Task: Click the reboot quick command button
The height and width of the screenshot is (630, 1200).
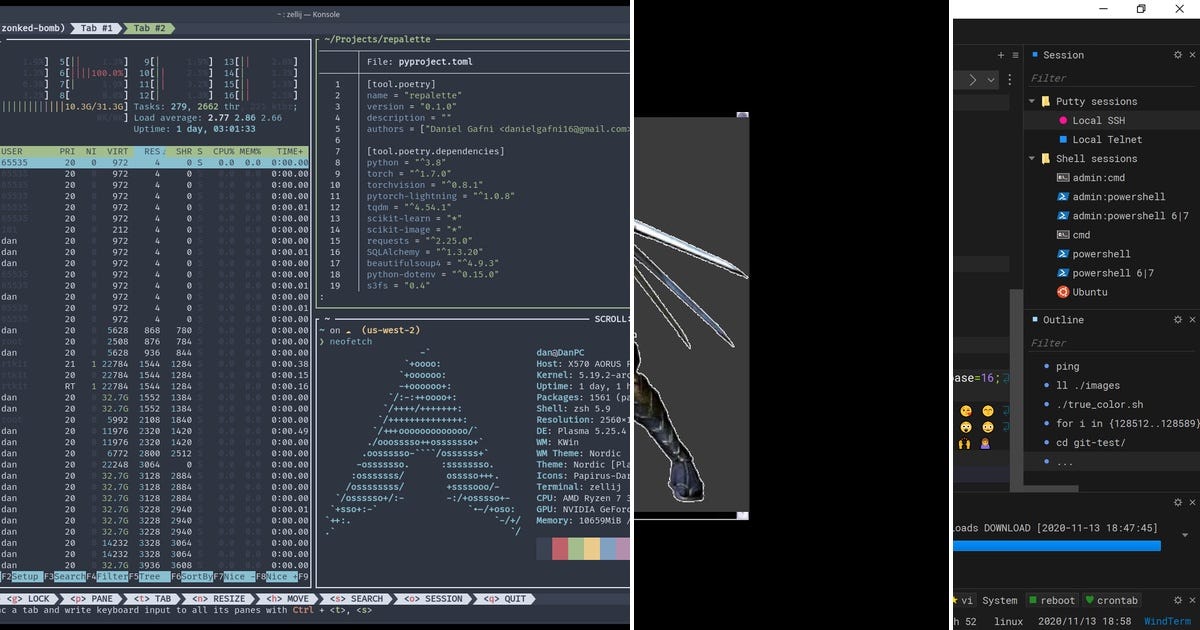Action: coord(1050,600)
